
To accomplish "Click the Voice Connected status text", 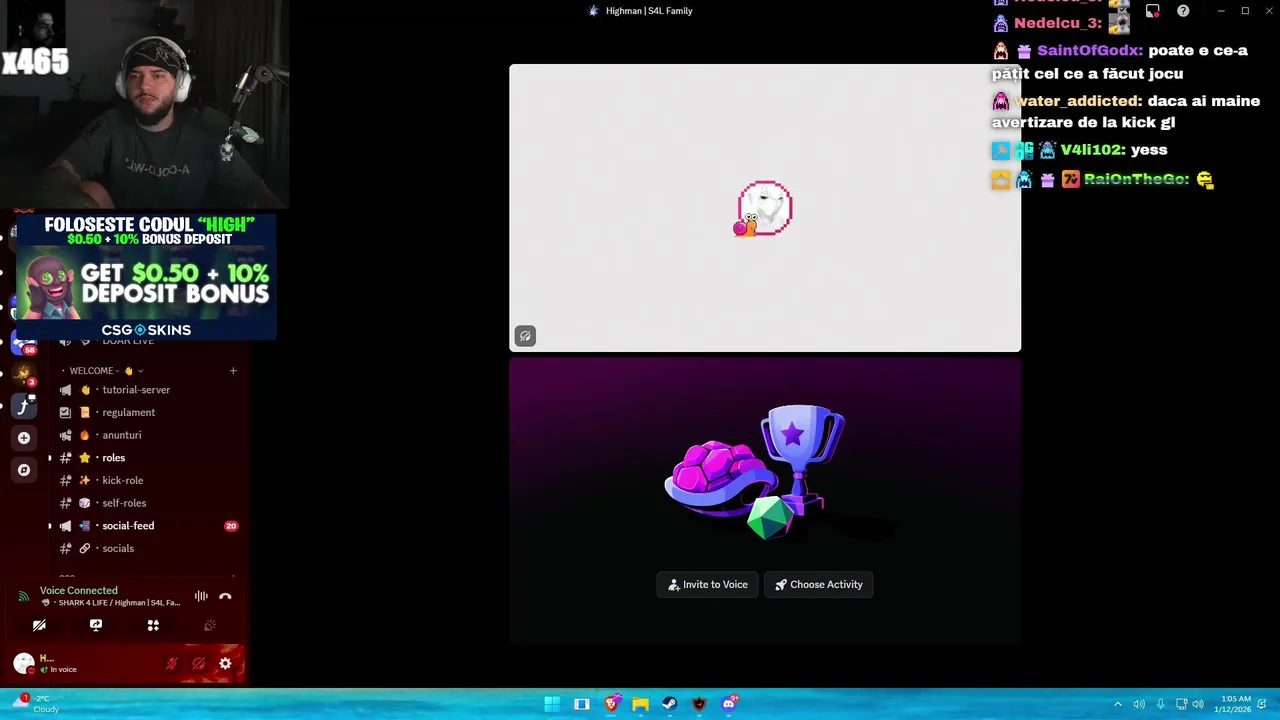I will [78, 590].
